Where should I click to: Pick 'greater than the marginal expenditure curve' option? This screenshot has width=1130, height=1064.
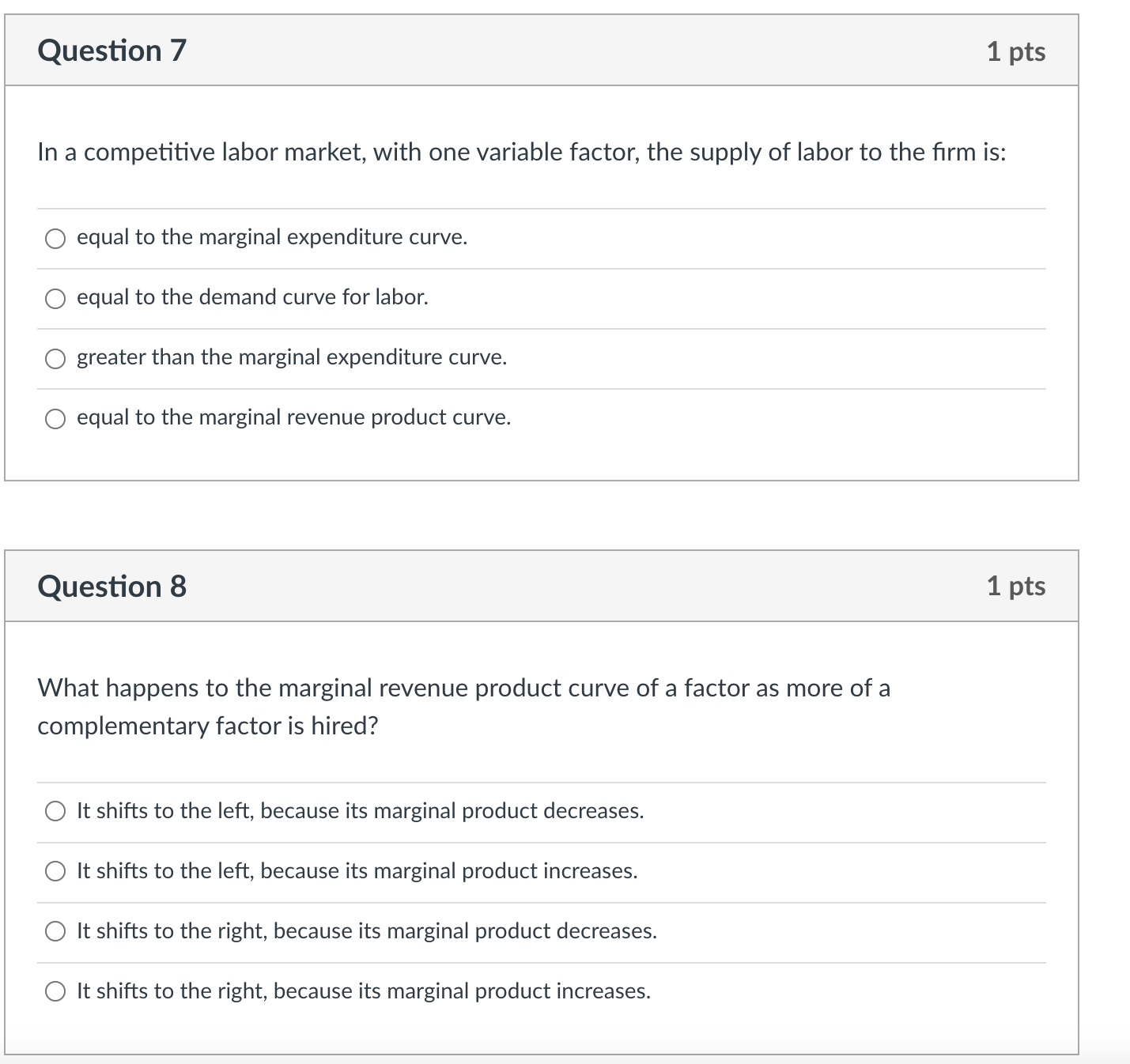55,359
